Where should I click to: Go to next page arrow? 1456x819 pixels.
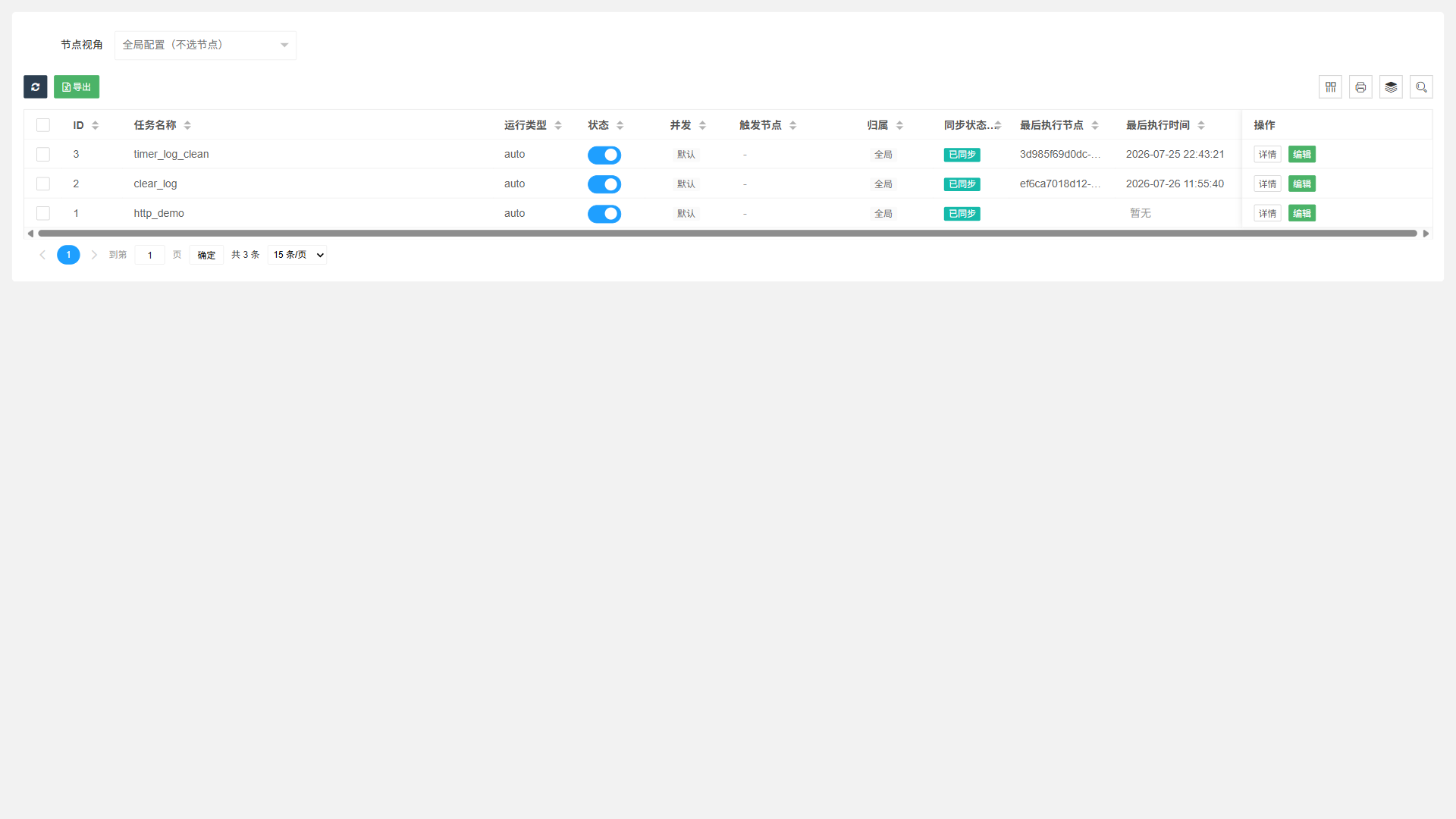click(94, 255)
